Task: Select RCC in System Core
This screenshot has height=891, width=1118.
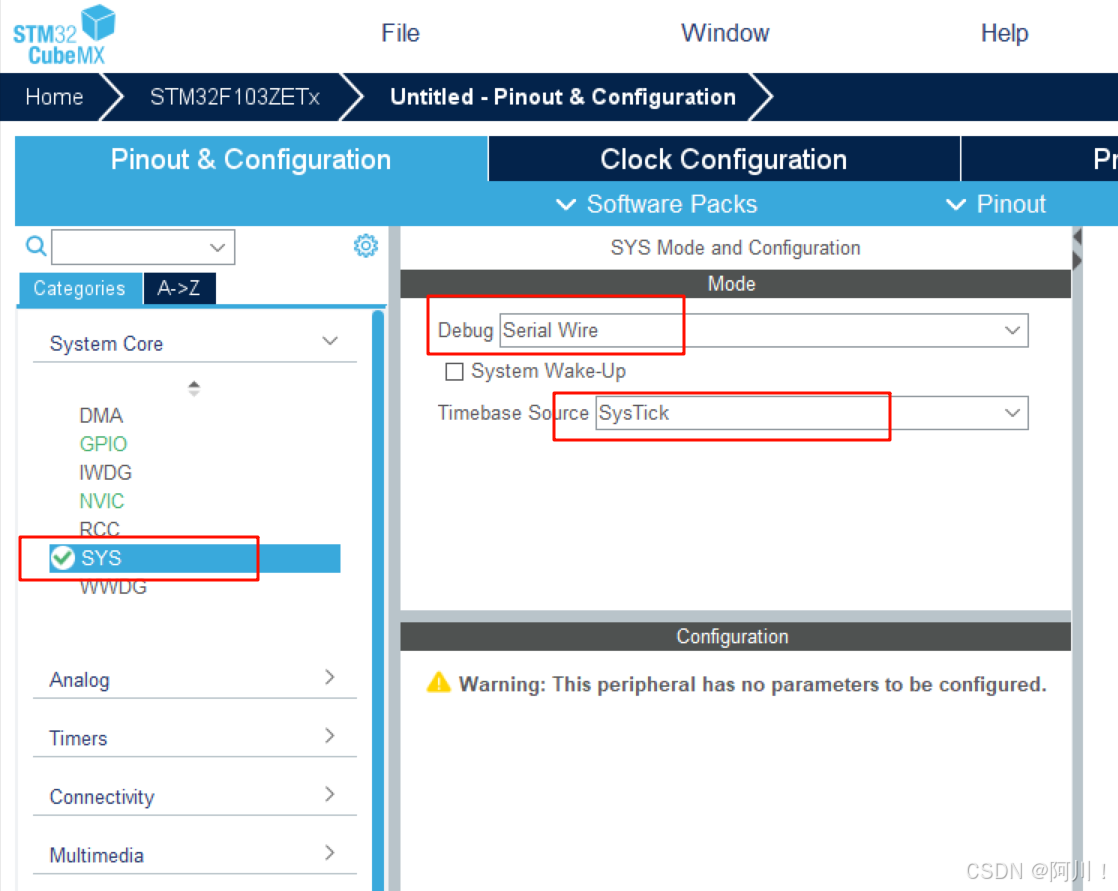Action: 99,529
